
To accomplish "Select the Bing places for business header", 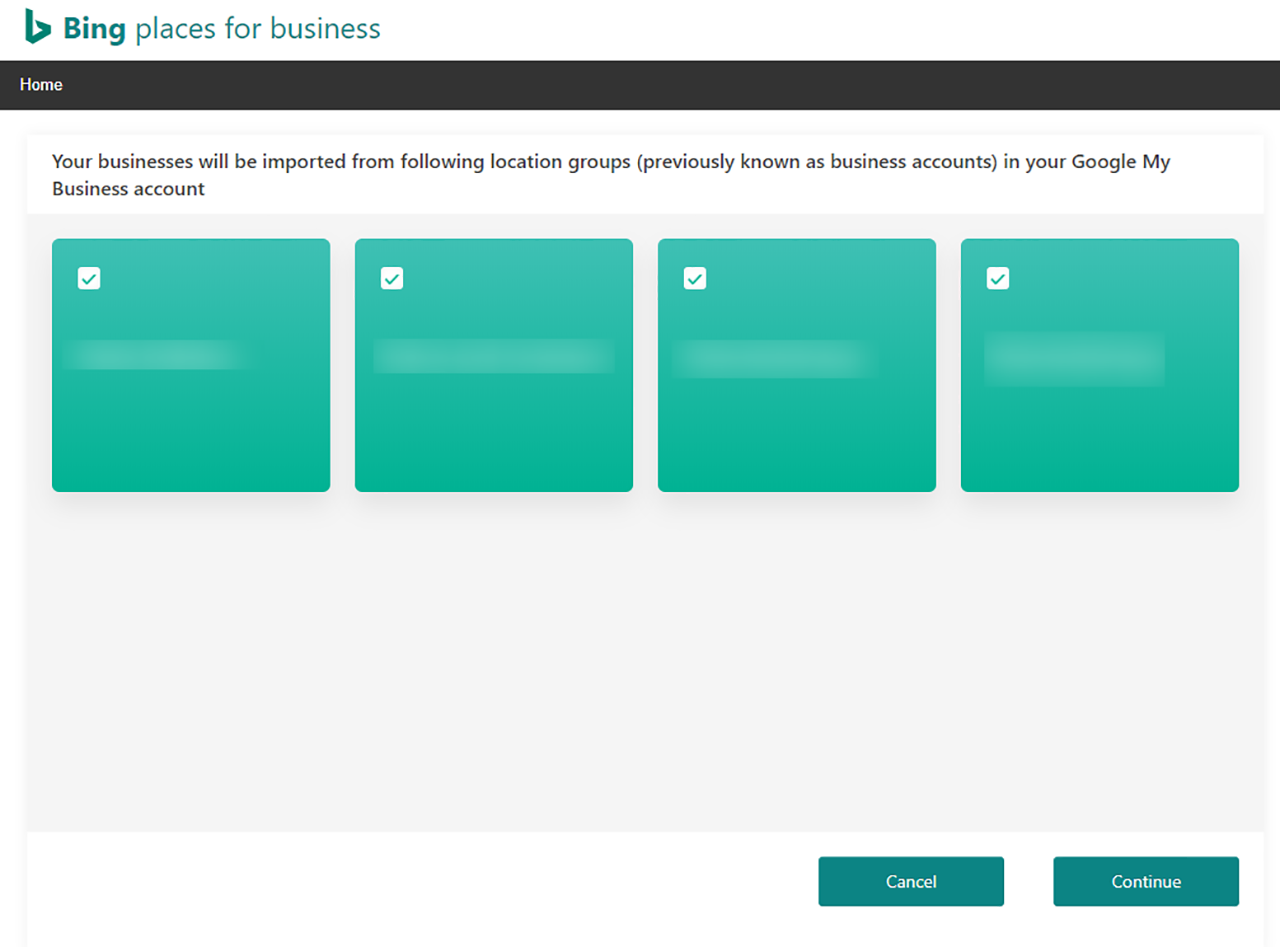I will tap(200, 29).
